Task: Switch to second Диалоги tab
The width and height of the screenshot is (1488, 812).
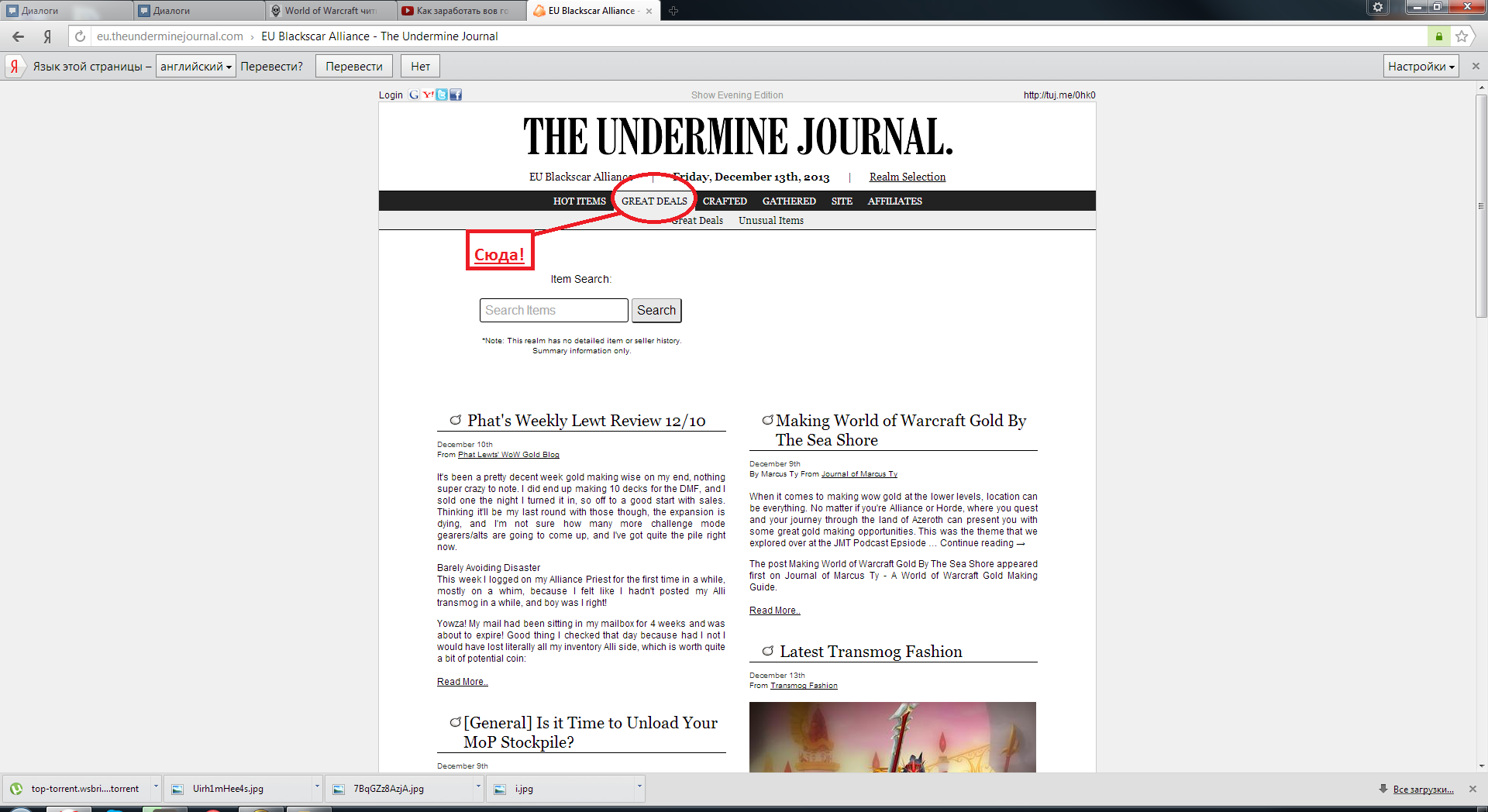Action: tap(198, 11)
